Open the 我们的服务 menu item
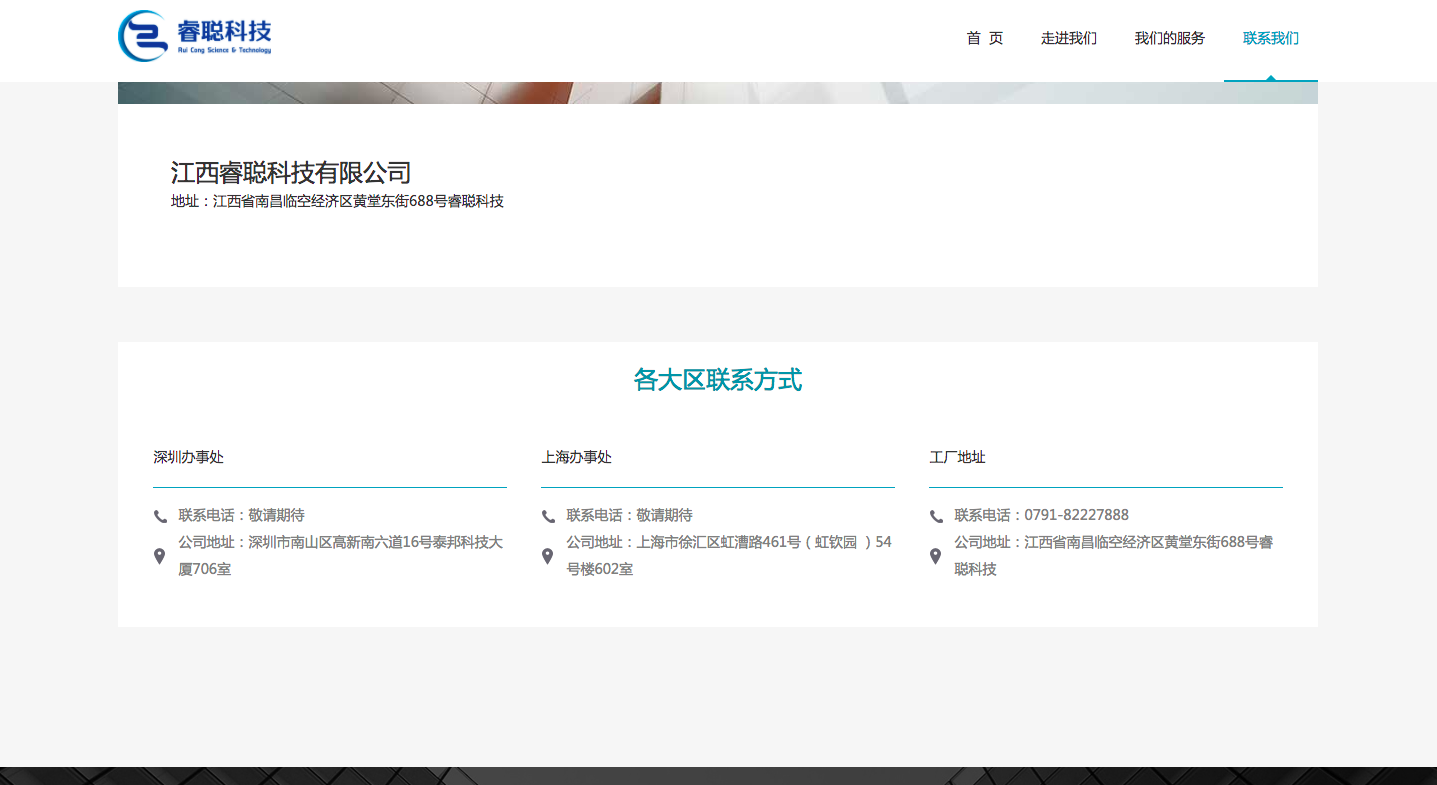1437x785 pixels. (1169, 38)
